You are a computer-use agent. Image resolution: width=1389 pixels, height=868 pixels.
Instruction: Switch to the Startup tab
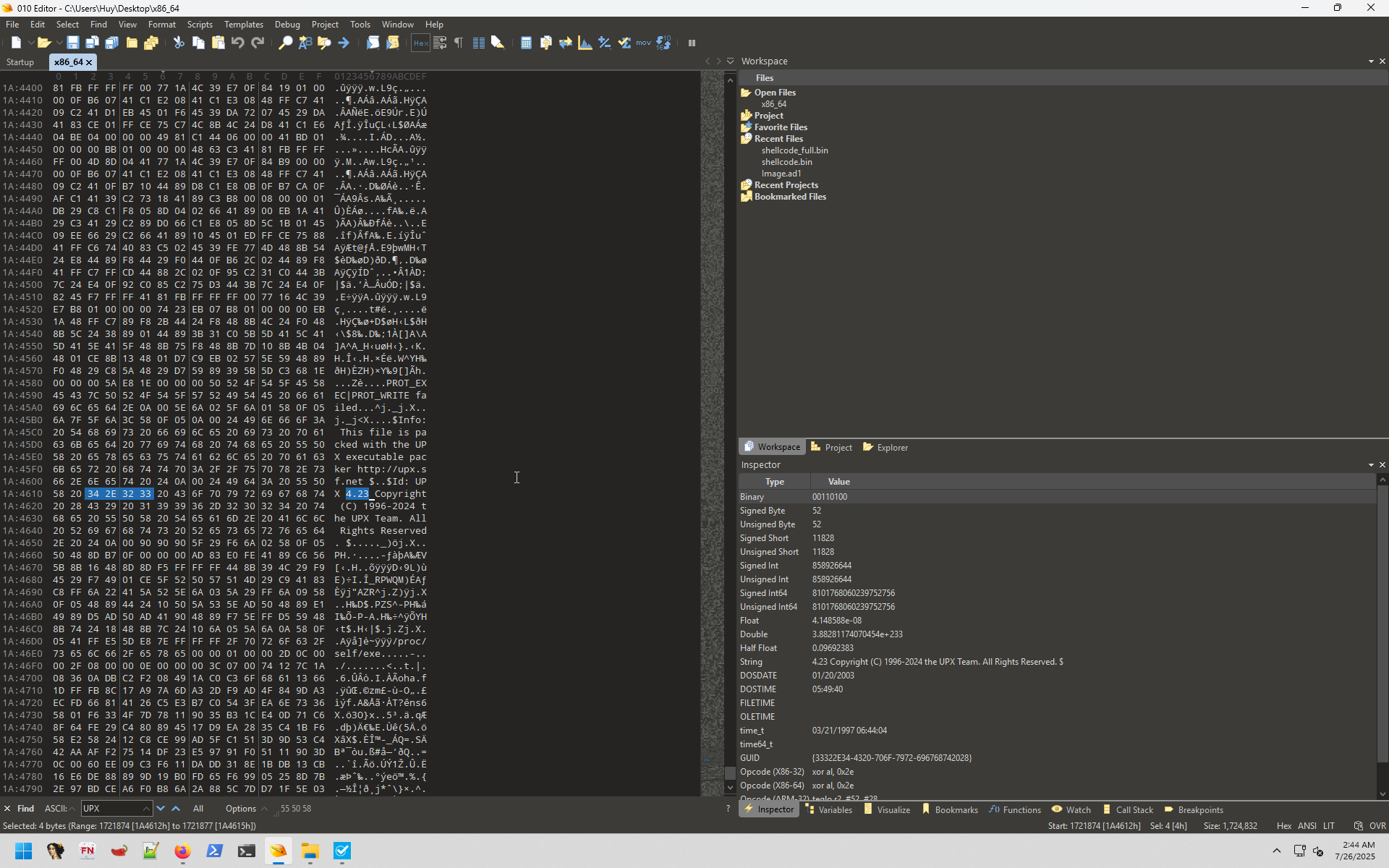(x=20, y=62)
